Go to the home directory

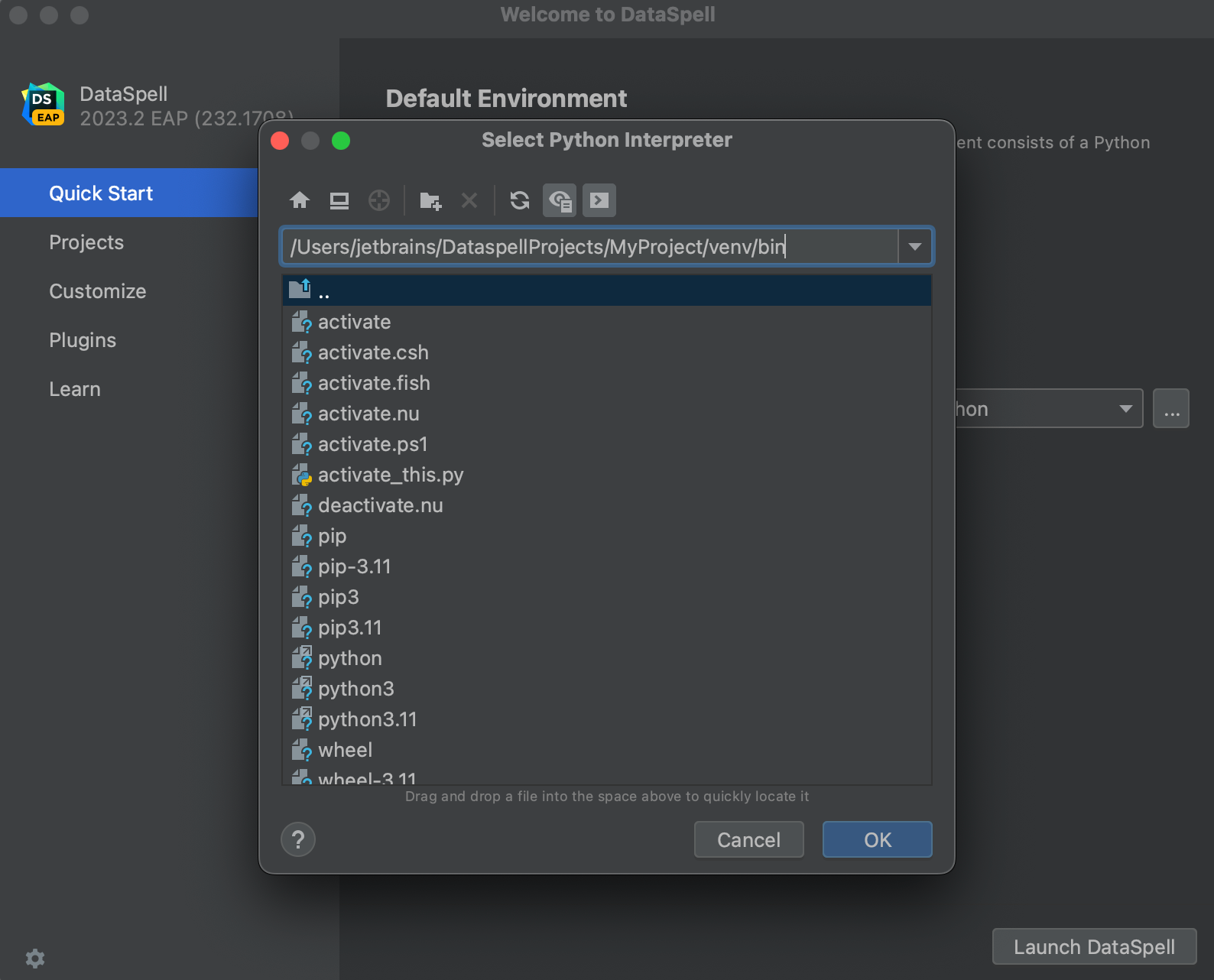click(x=300, y=200)
